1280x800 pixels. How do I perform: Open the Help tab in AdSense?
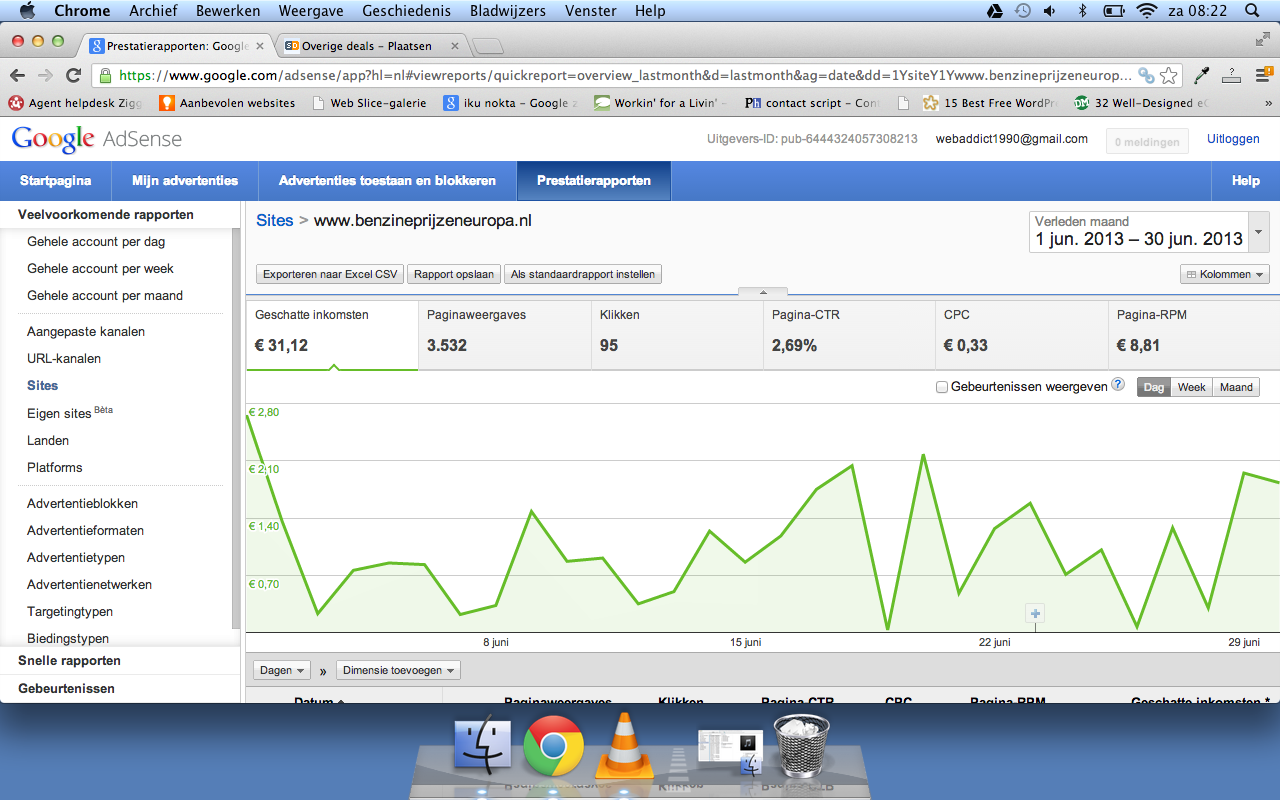click(x=1245, y=181)
